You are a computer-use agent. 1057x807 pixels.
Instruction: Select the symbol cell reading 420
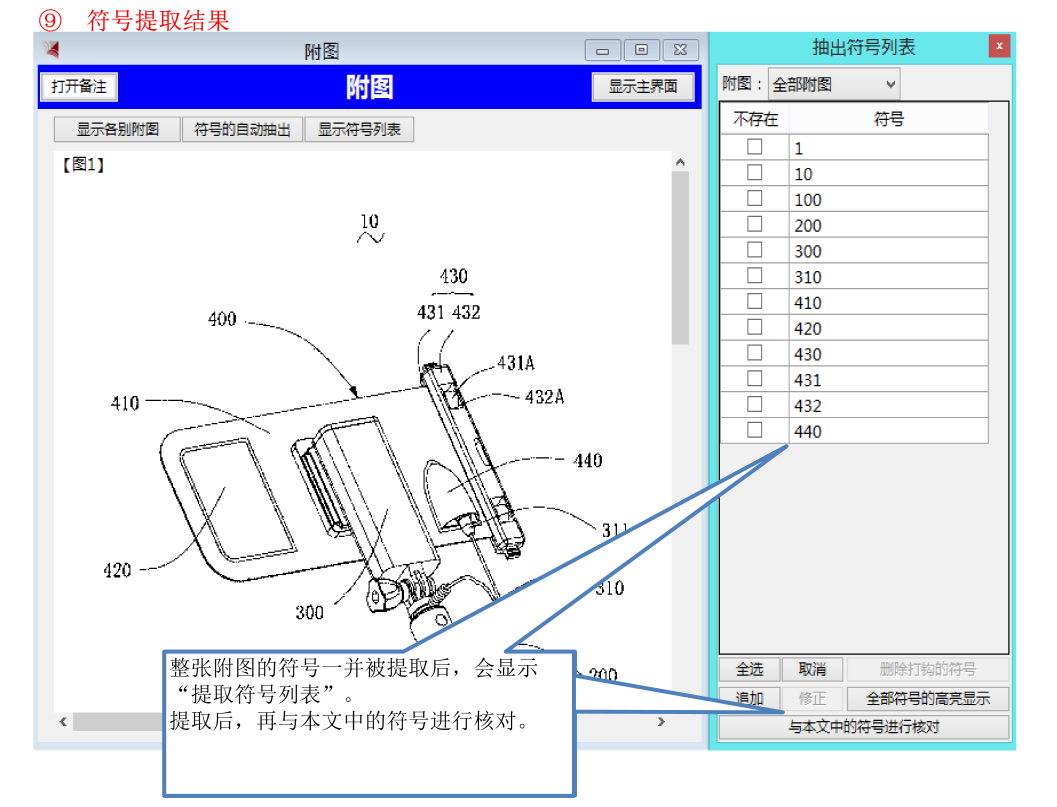coord(888,328)
